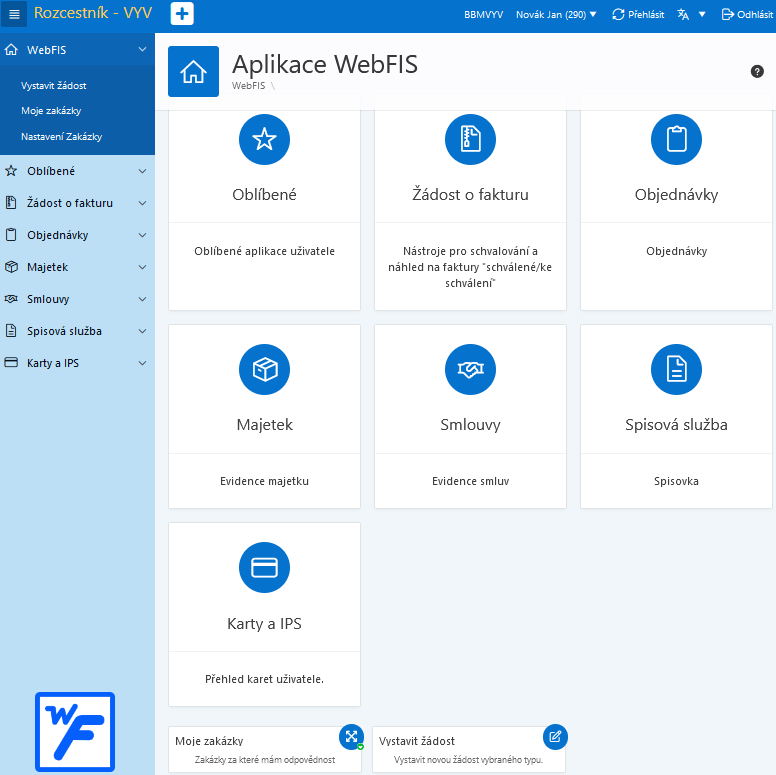Expand the Objednávky sidebar chevron
The width and height of the screenshot is (776, 775).
coord(143,235)
